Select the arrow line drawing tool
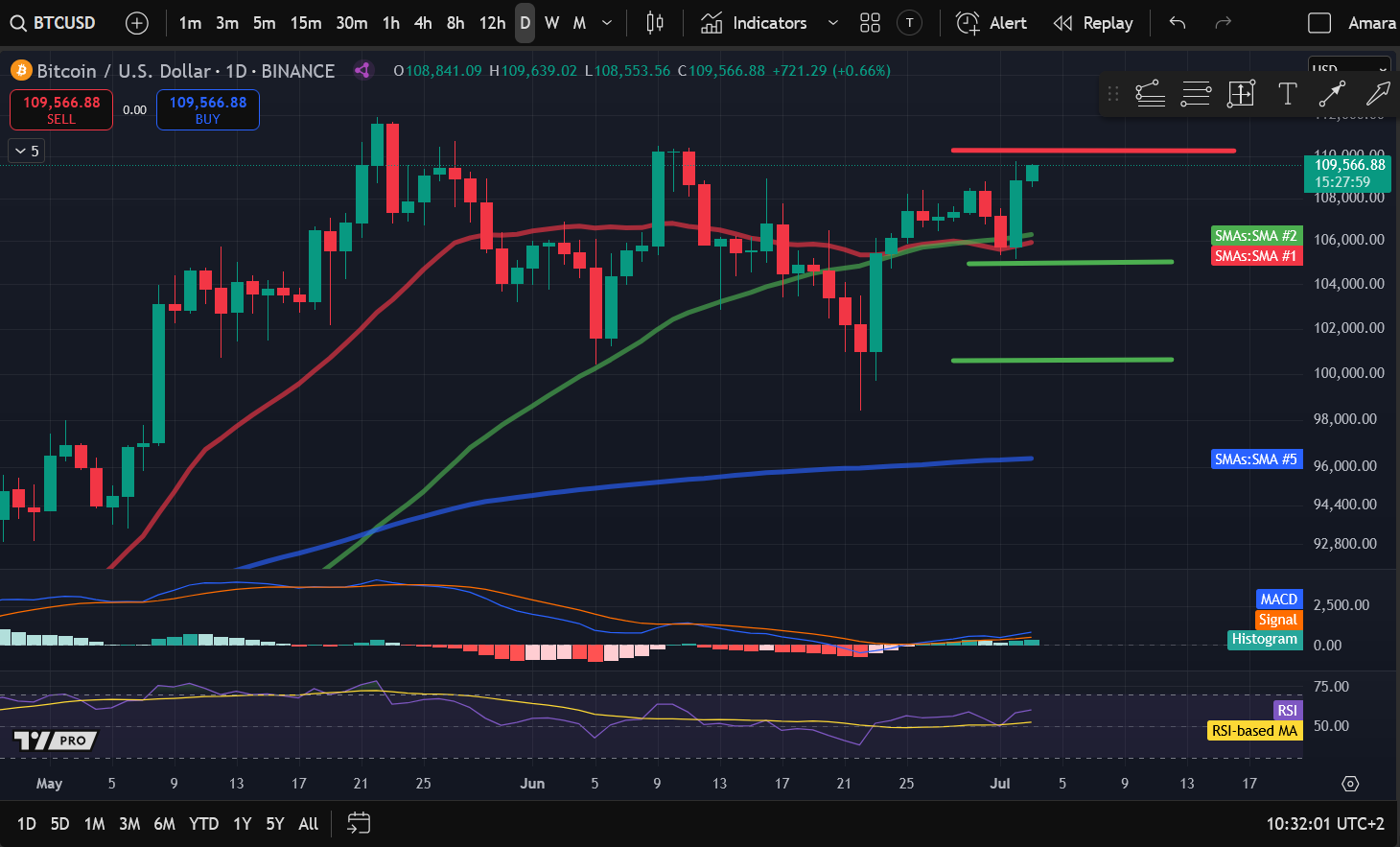 pyautogui.click(x=1332, y=94)
